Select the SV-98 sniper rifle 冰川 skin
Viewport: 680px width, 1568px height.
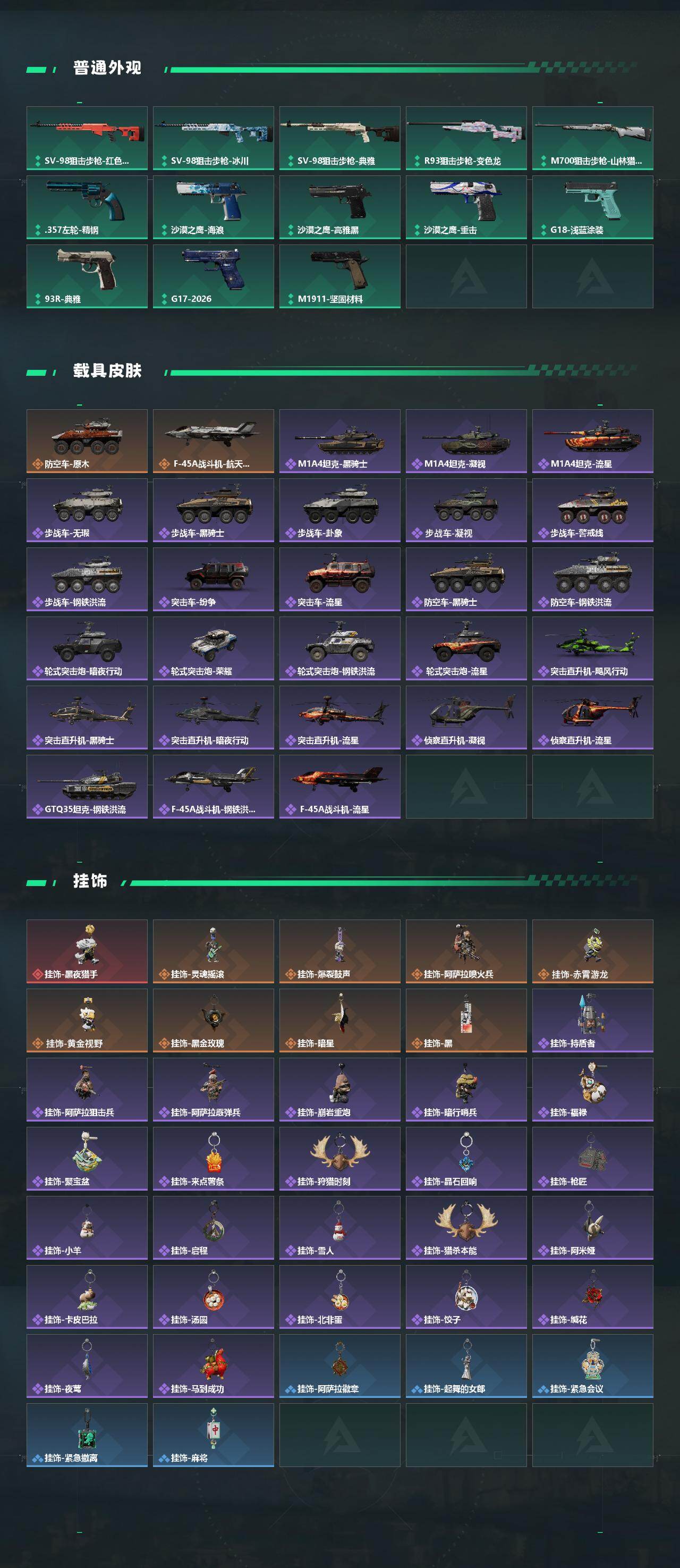(214, 138)
